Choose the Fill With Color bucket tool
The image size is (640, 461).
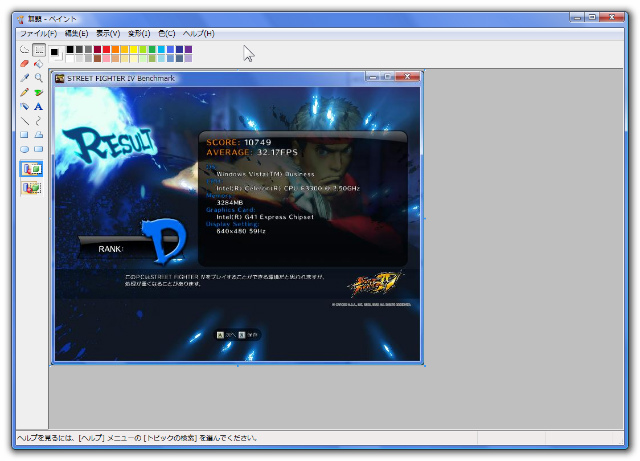(39, 64)
